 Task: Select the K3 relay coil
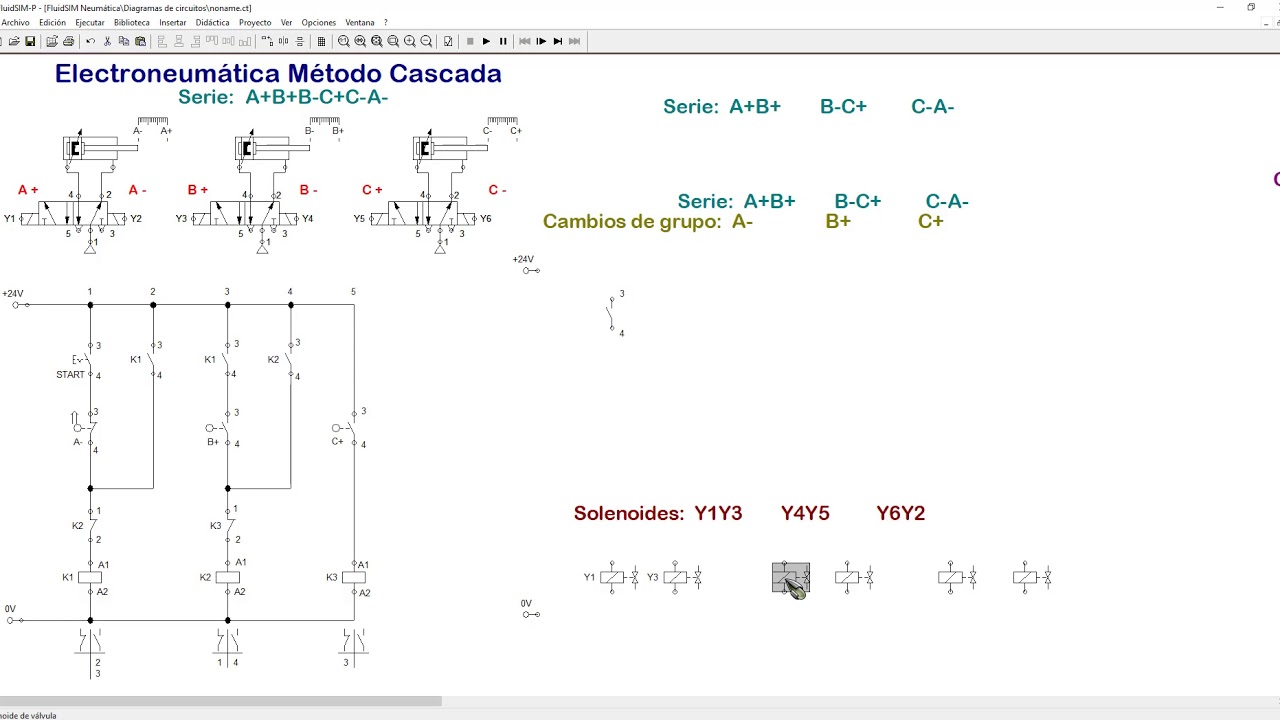pyautogui.click(x=354, y=577)
